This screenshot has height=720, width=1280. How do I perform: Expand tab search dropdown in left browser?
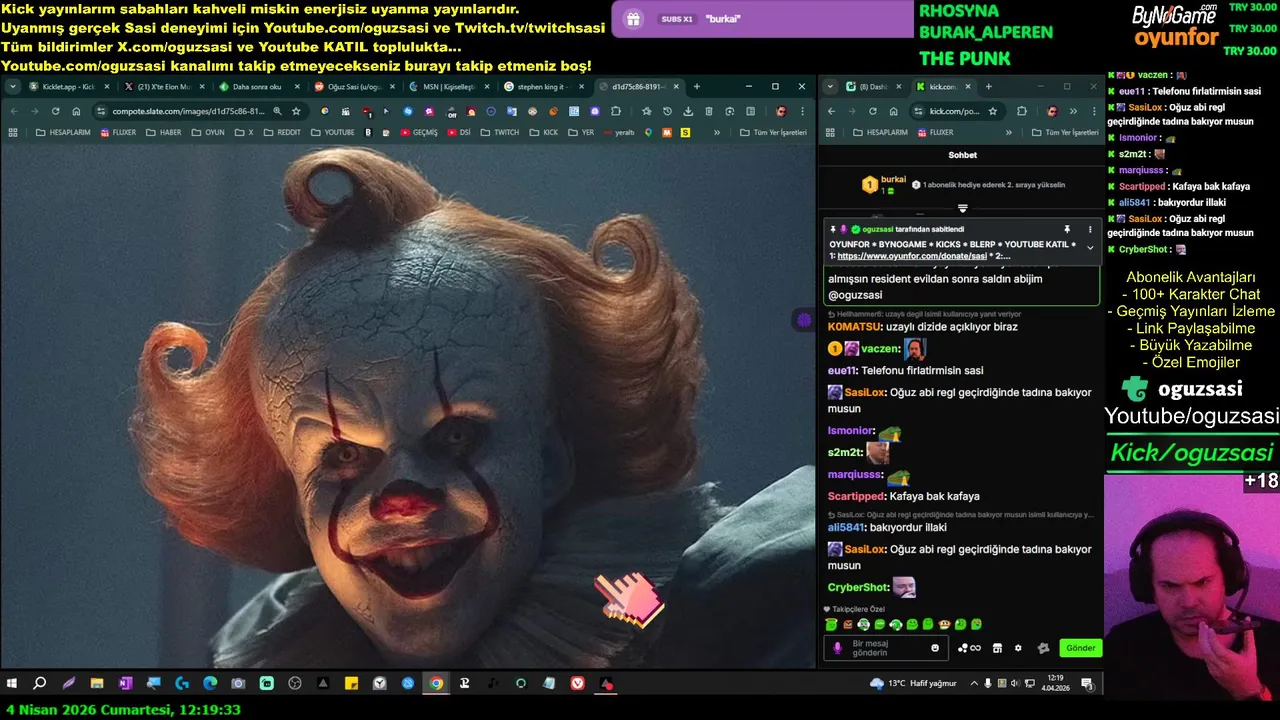(x=13, y=87)
